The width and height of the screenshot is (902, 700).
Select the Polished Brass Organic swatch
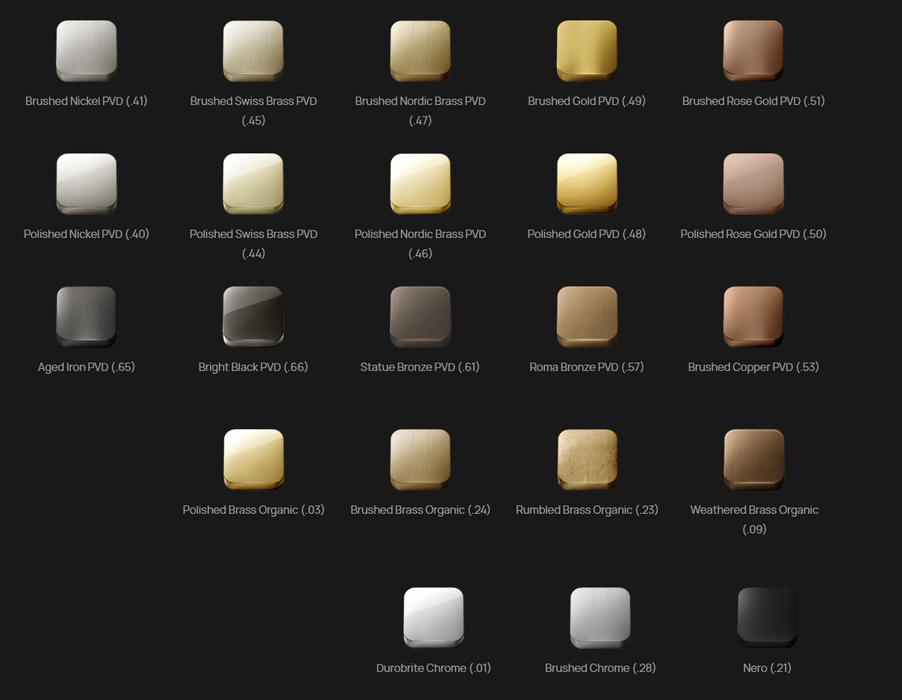coord(253,459)
